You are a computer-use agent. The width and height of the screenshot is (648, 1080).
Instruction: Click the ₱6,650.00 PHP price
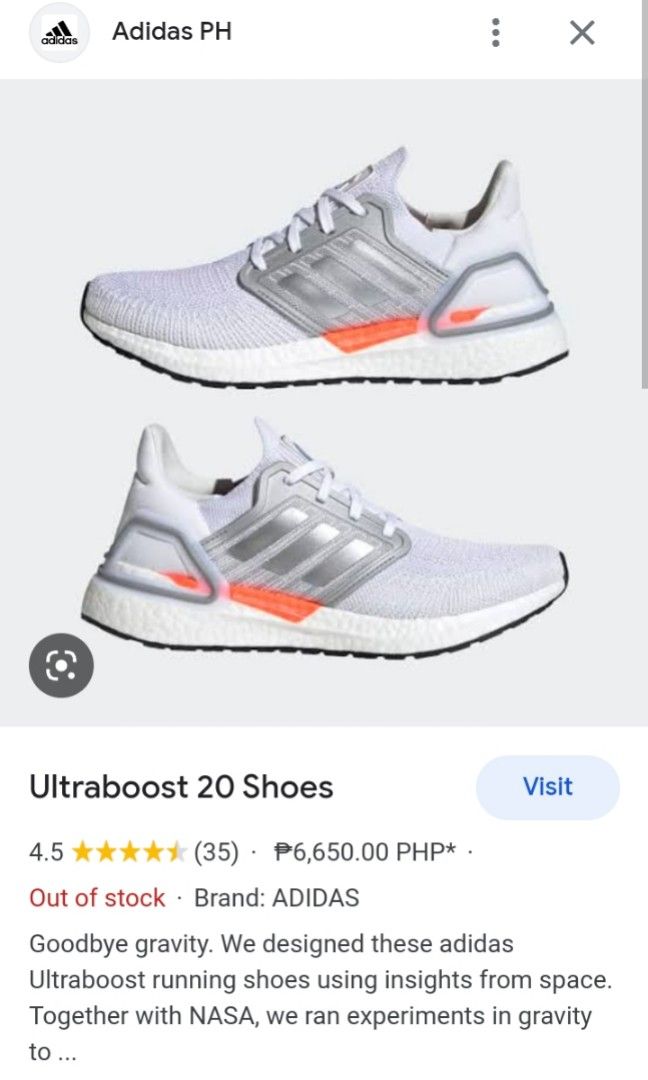(364, 852)
